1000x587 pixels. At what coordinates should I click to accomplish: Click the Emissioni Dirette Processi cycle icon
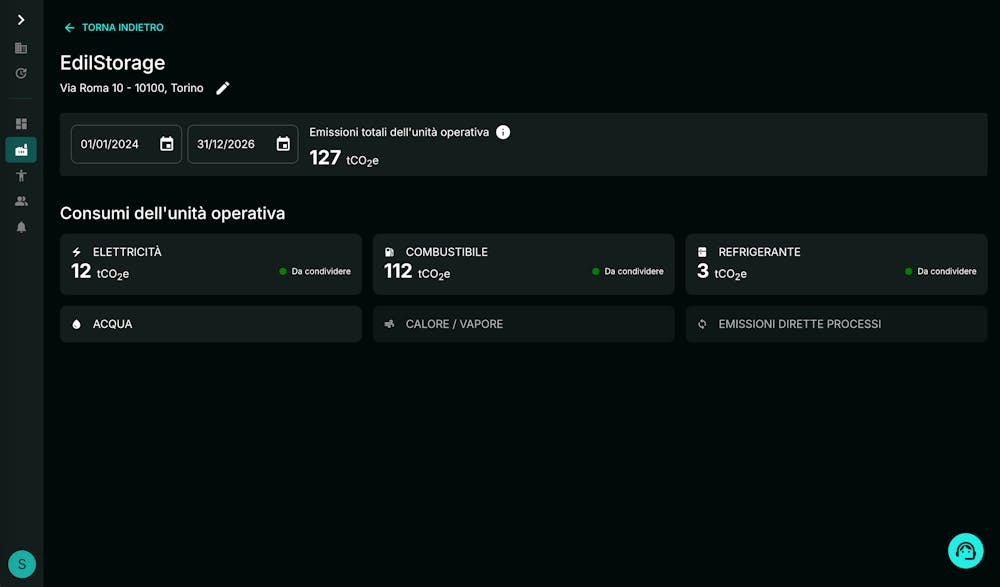coord(702,323)
